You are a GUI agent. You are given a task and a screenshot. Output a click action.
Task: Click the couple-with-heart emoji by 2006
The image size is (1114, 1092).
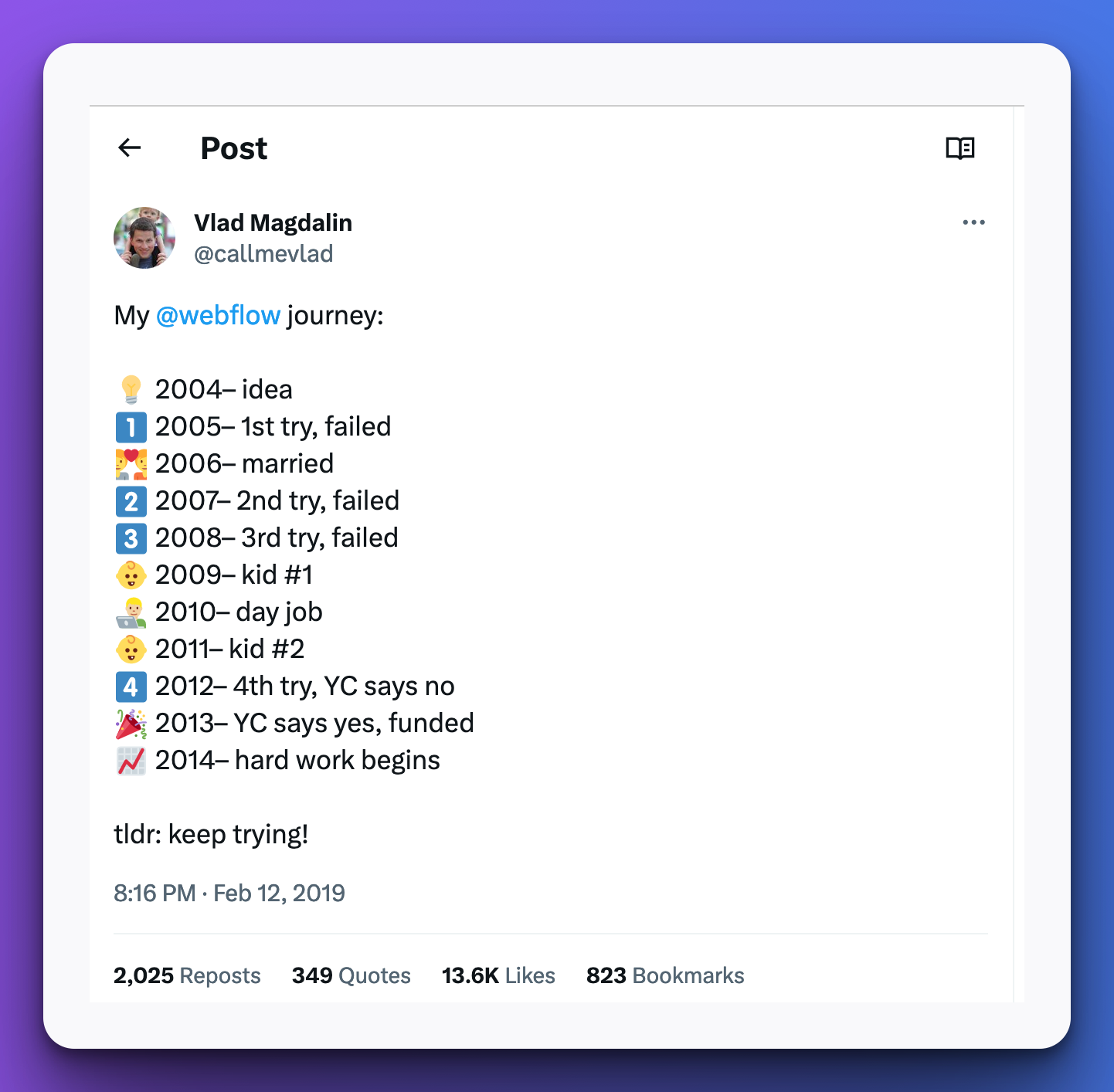(x=131, y=463)
